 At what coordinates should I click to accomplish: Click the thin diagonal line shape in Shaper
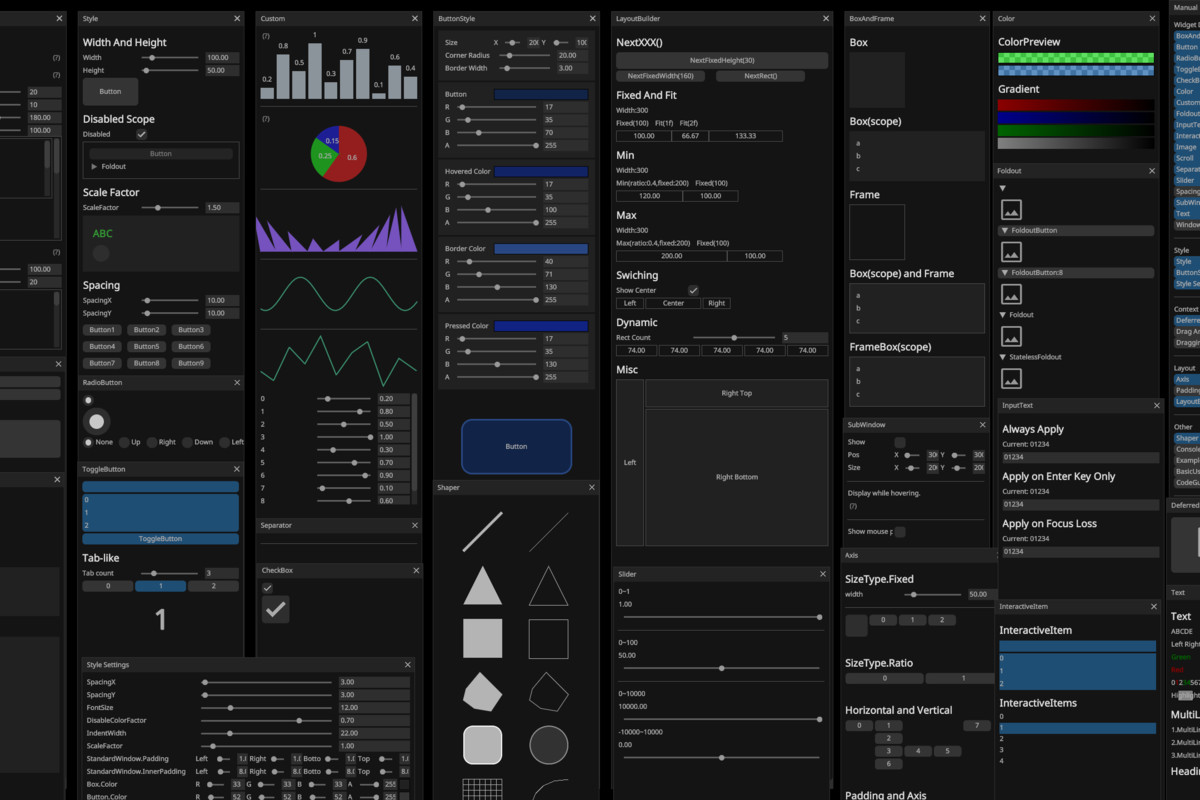548,532
